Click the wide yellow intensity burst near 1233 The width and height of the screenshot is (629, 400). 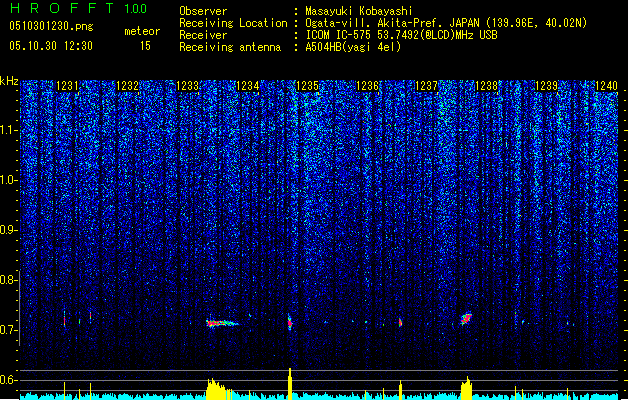pos(220,389)
